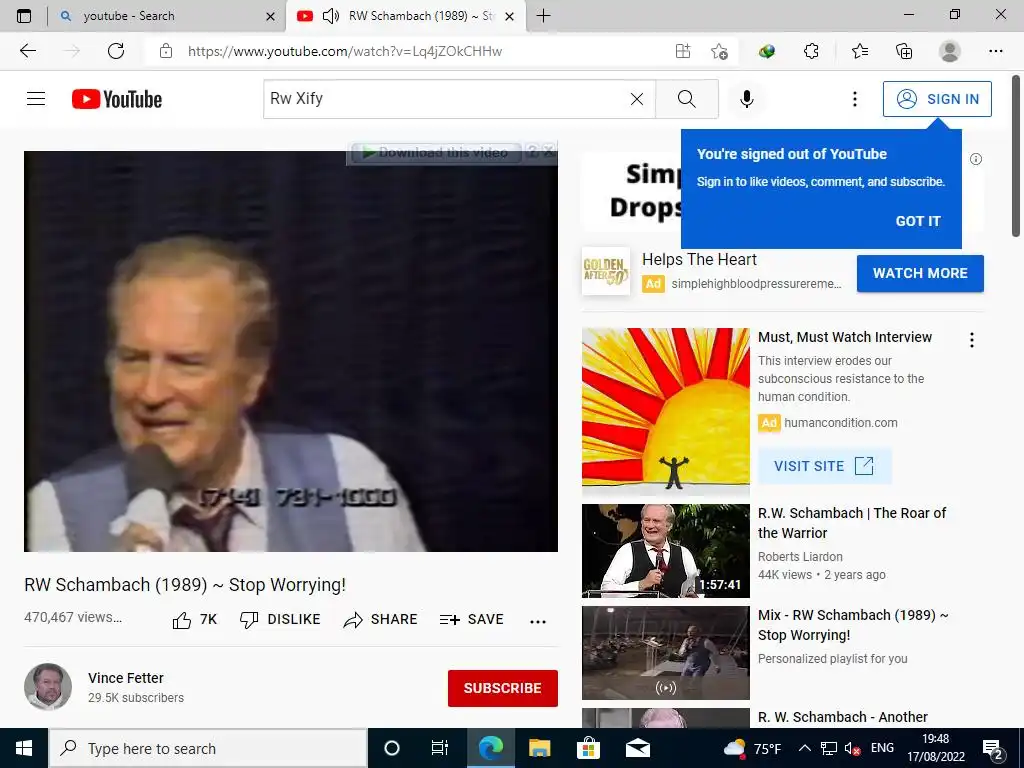The image size is (1024, 768).
Task: Open Windows Start menu
Action: [24, 748]
